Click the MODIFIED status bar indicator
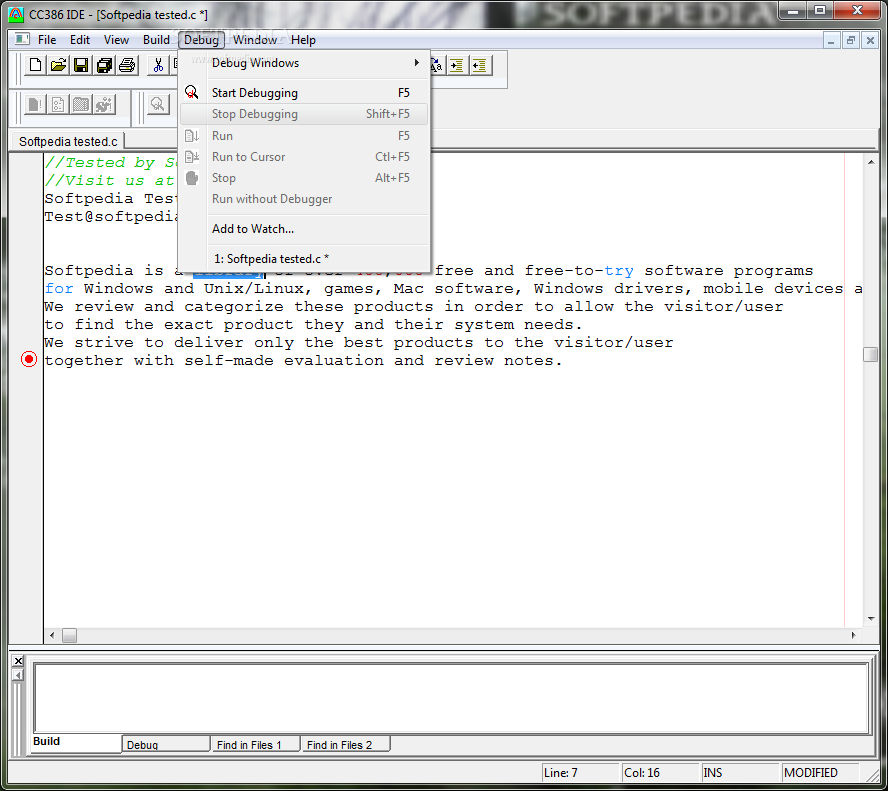Viewport: 888px width, 791px height. [820, 772]
